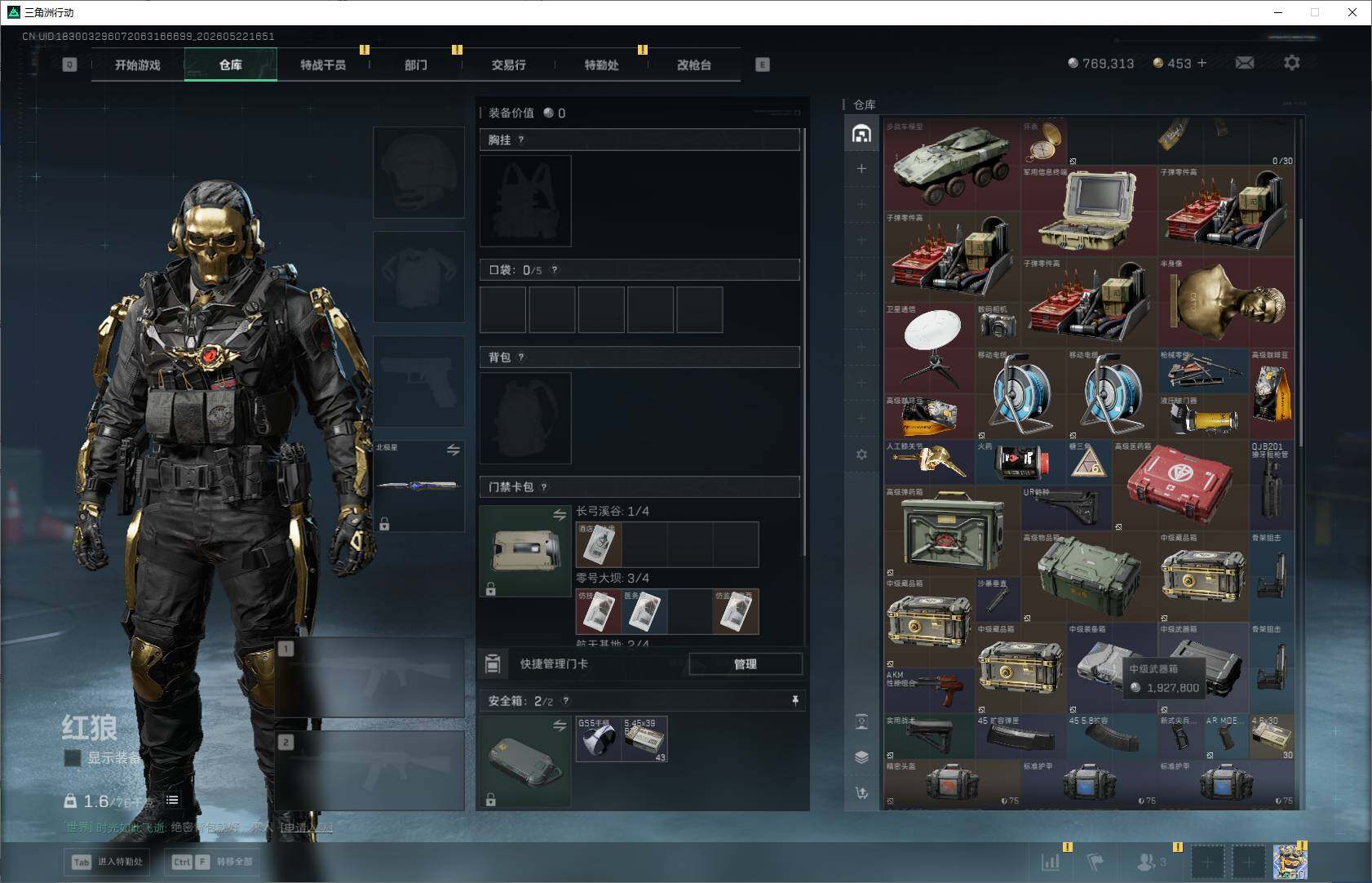Click the Q shortcut key icon
The width and height of the screenshot is (1372, 883).
pos(69,64)
